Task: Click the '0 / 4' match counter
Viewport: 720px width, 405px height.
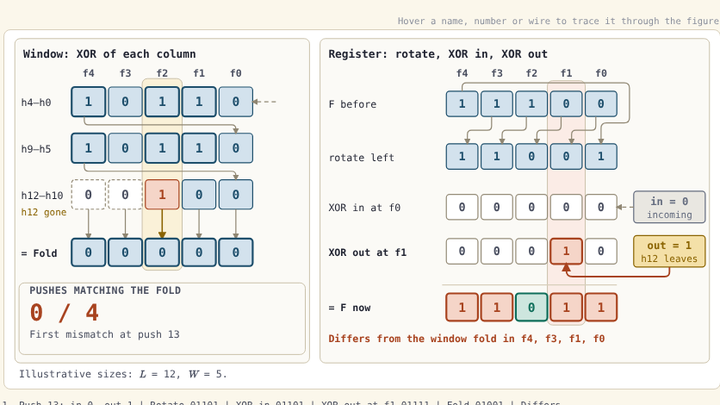Action: tap(64, 313)
